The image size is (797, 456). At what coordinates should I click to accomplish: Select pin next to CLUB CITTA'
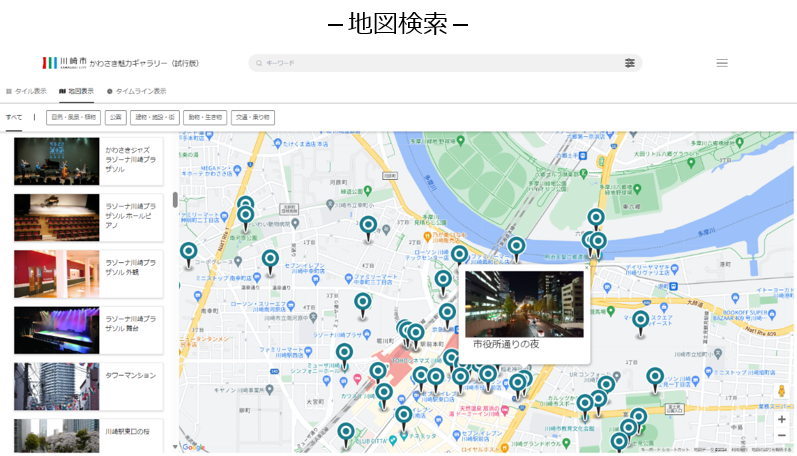click(346, 434)
